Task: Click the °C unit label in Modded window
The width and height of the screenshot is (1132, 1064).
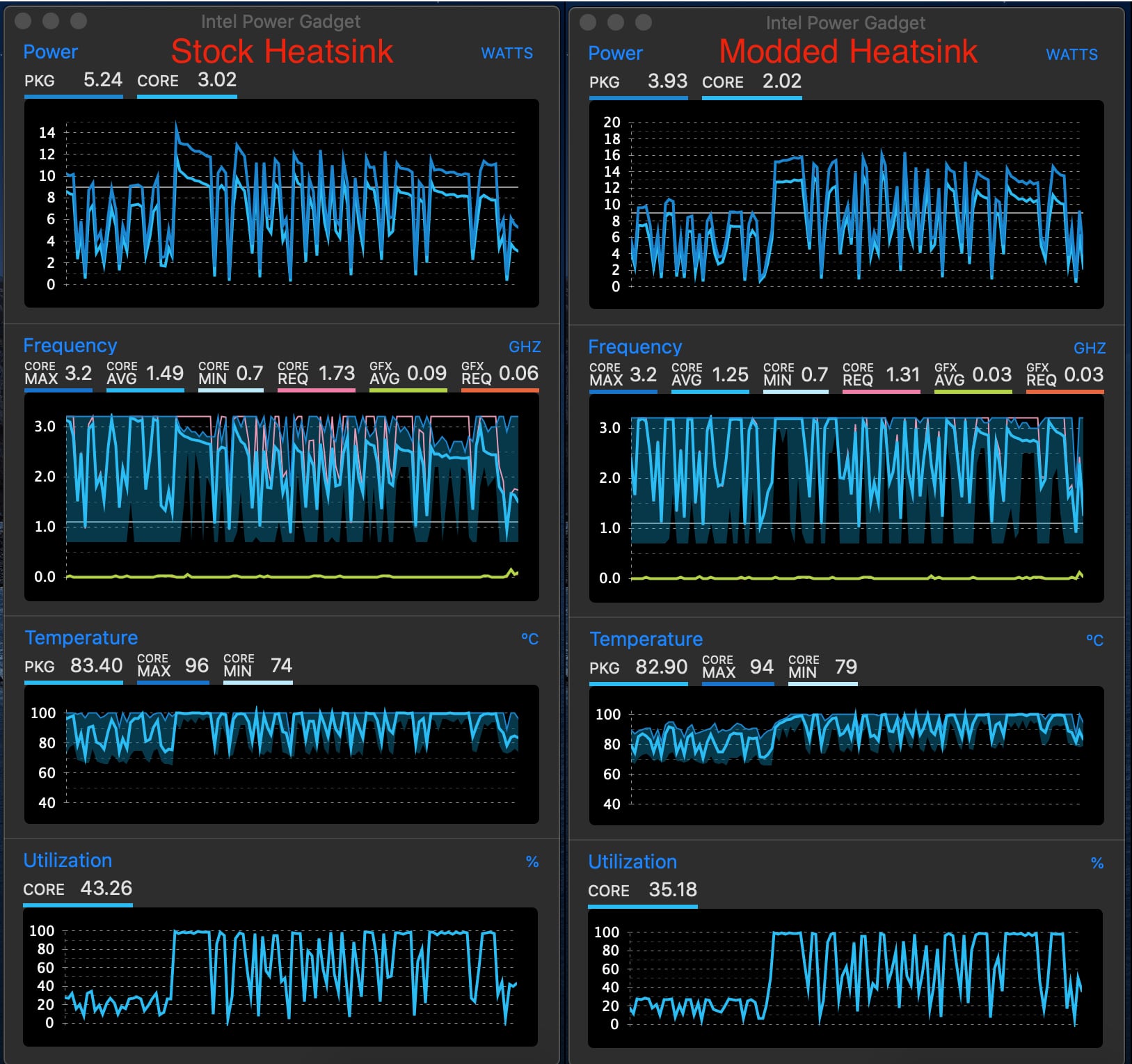Action: [1095, 641]
